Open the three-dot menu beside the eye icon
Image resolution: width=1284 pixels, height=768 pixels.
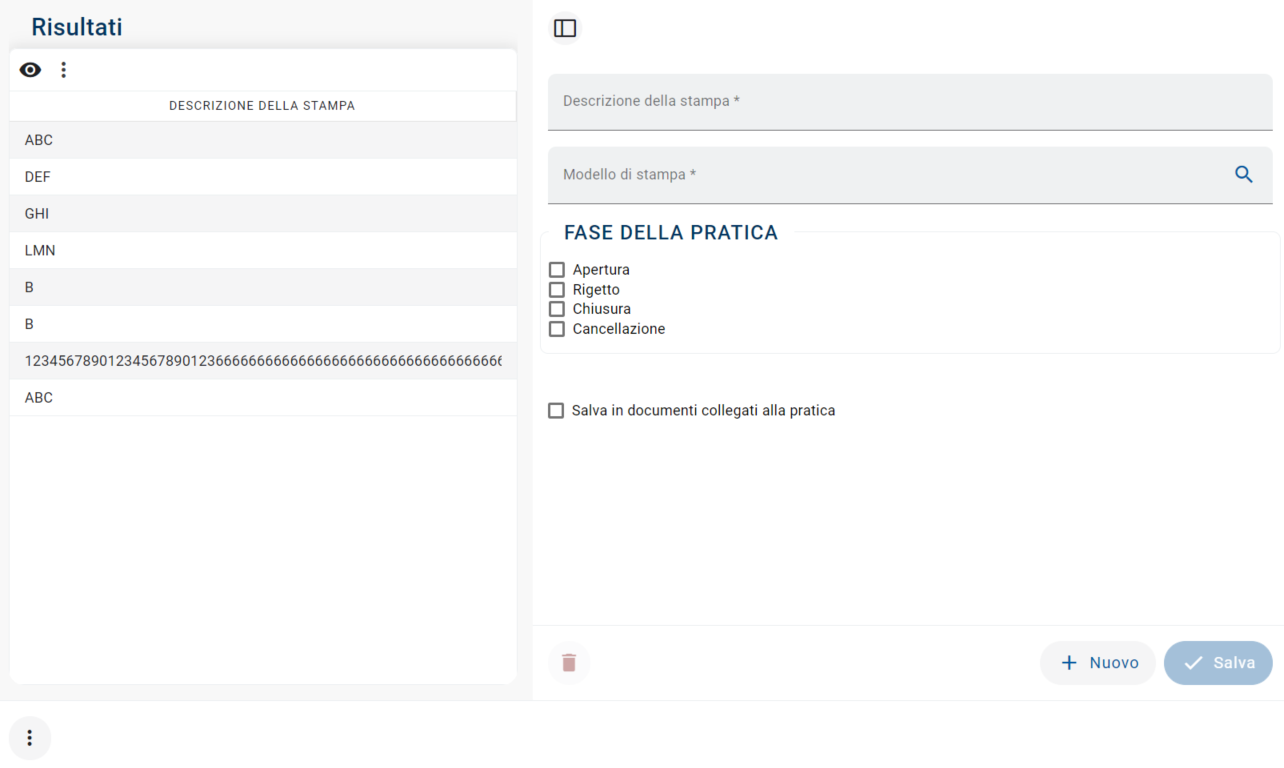(x=64, y=70)
